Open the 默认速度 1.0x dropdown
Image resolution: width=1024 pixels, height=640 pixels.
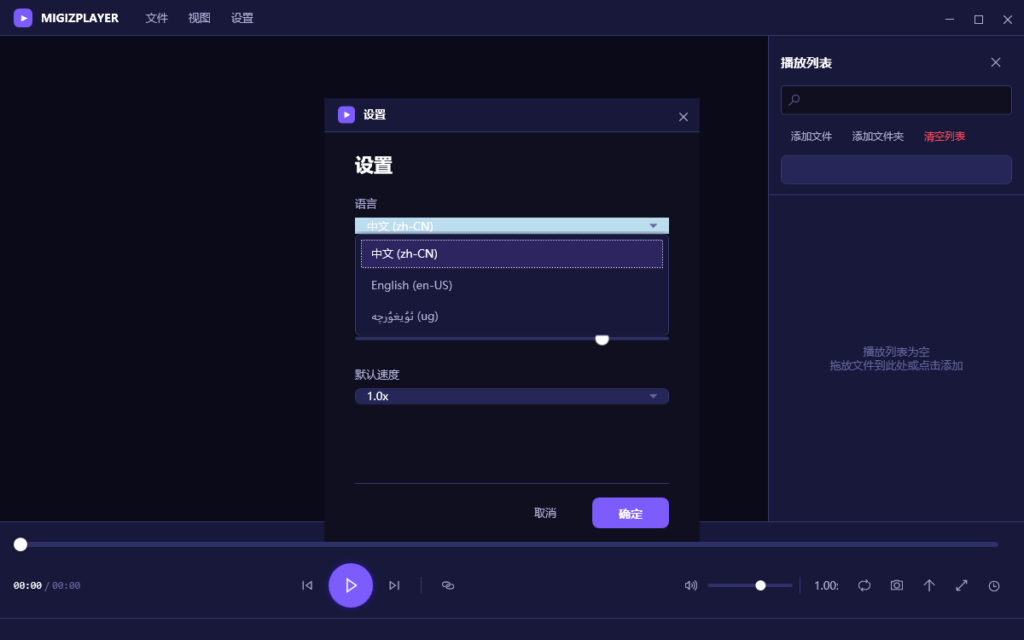click(511, 396)
